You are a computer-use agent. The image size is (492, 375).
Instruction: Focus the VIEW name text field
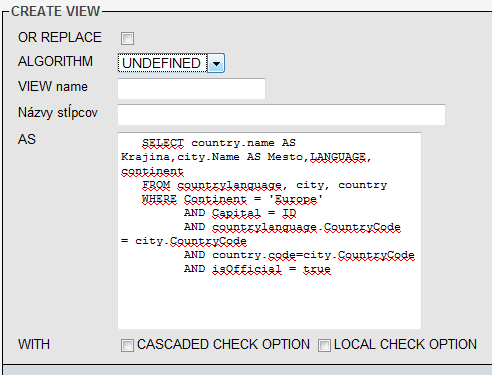pyautogui.click(x=191, y=88)
